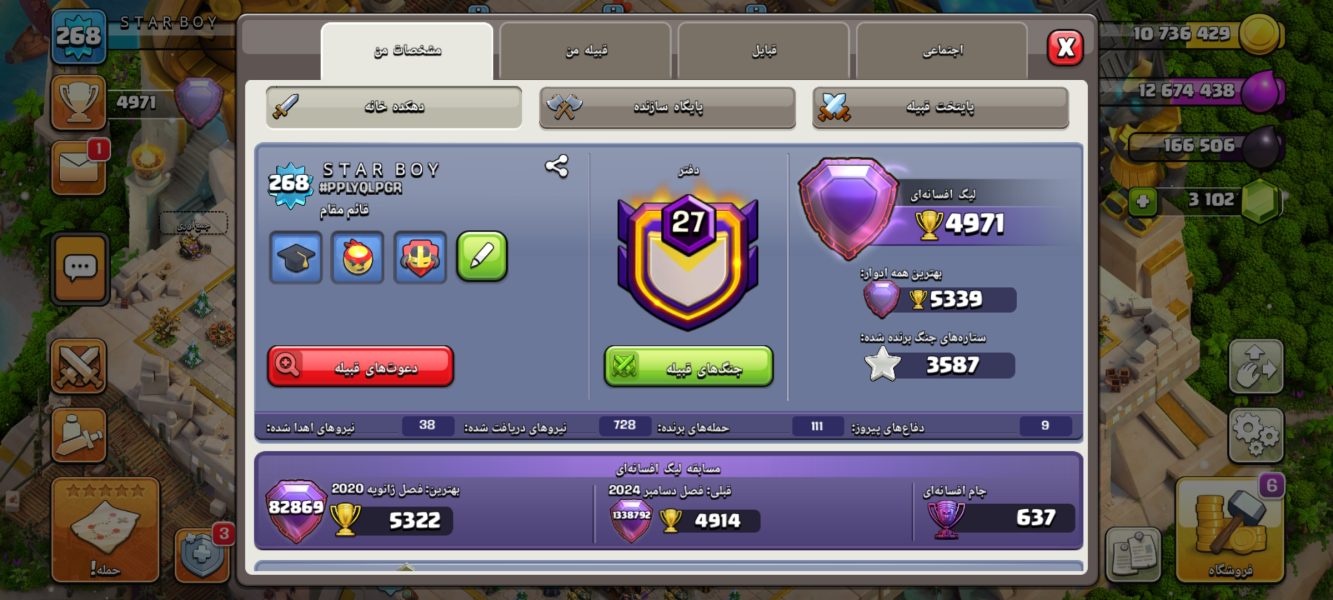Switch to the قبیله من tab
This screenshot has height=600, width=1333.
tap(585, 51)
